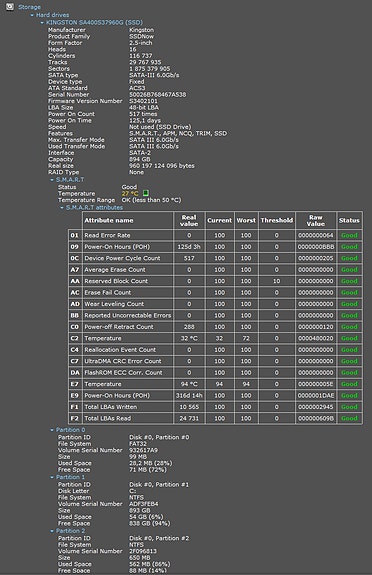The height and width of the screenshot is (575, 372).
Task: Click Partition 1 volume serial ADF3FEB4
Action: [144, 504]
